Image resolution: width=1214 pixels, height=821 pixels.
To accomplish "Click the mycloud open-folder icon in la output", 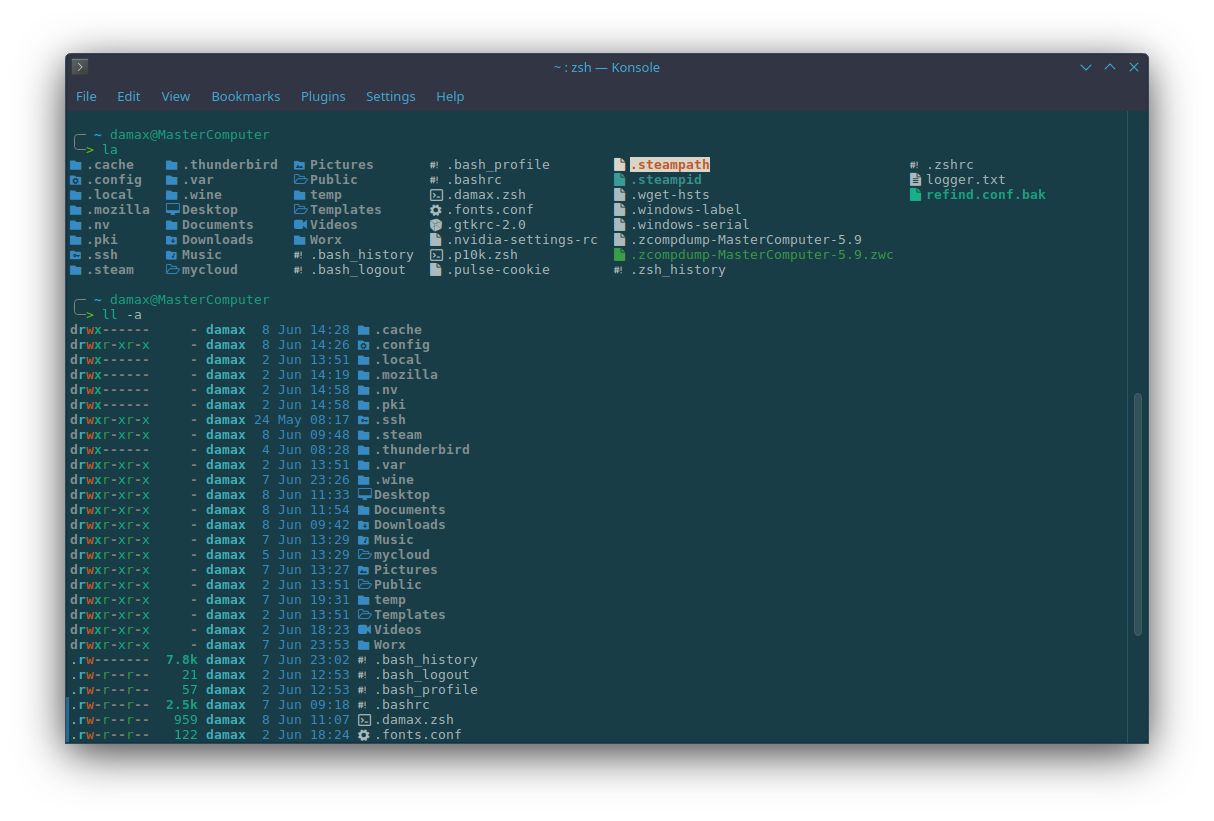I will pos(172,270).
